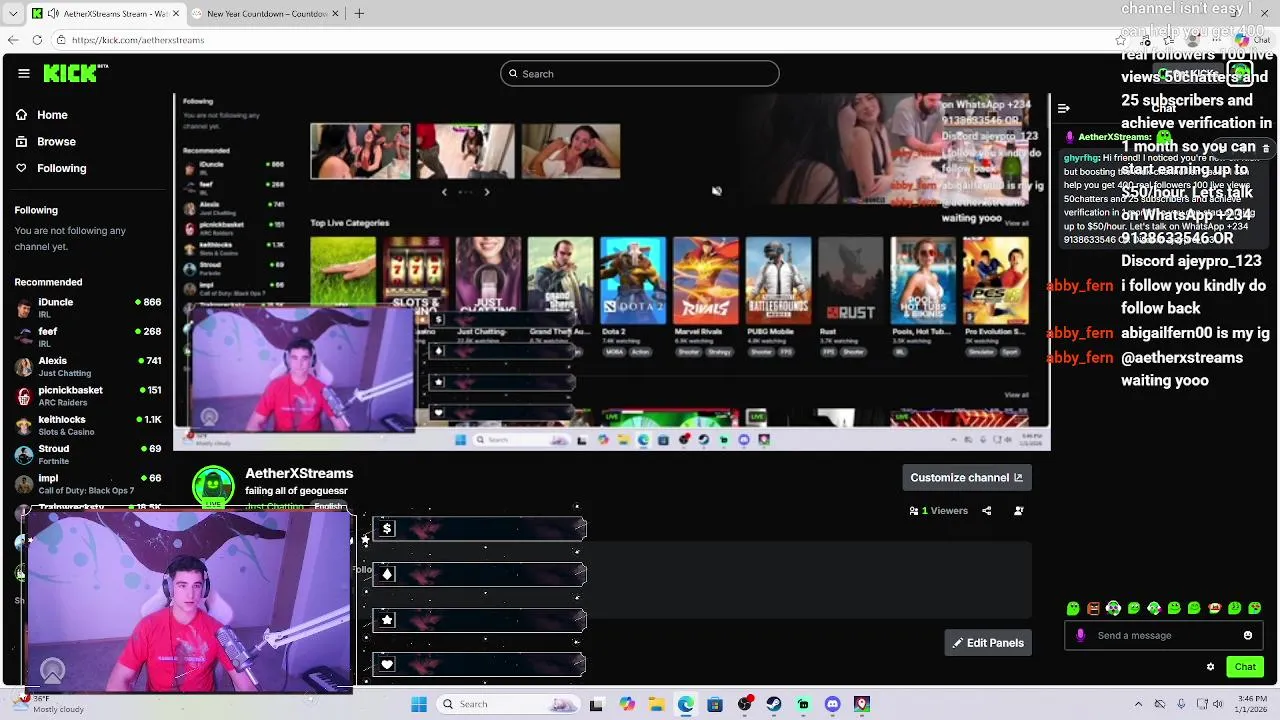Show hidden system tray icons
This screenshot has width=1280, height=720.
pos(1139,704)
